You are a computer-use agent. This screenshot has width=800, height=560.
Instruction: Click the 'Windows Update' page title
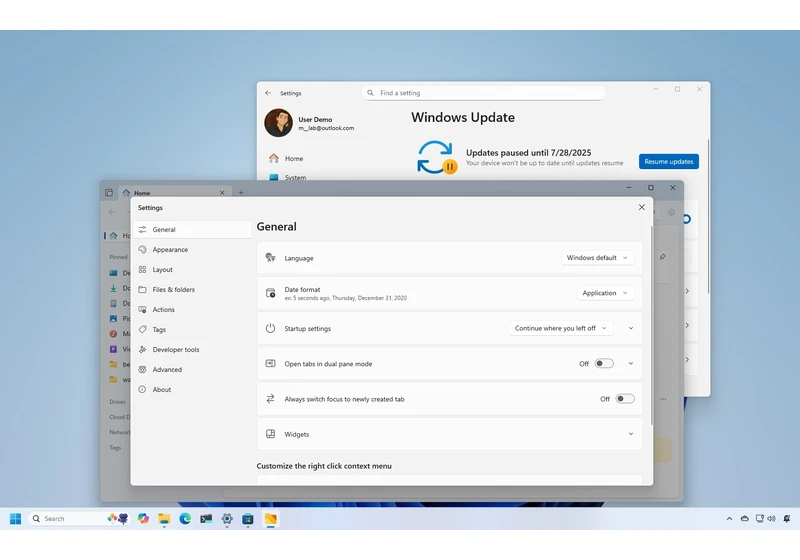tap(463, 117)
